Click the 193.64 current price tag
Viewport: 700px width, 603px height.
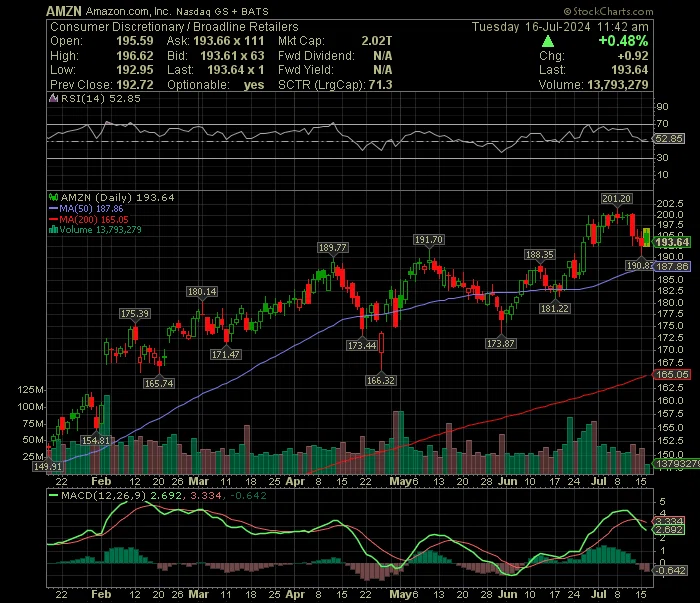click(672, 242)
